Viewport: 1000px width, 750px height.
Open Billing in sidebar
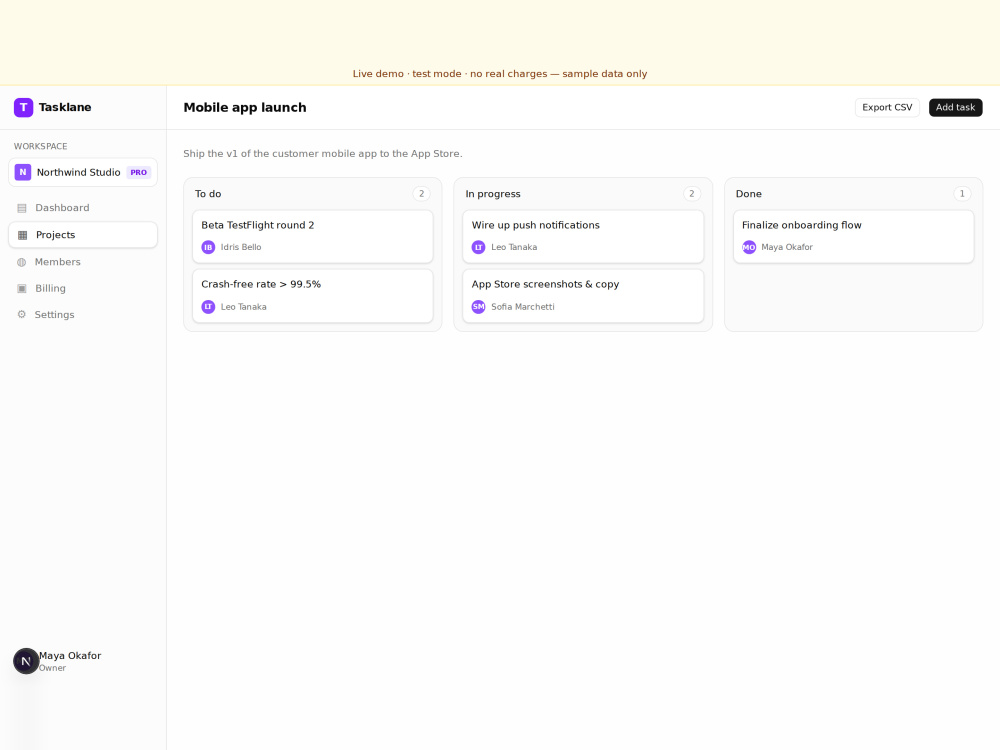83,288
